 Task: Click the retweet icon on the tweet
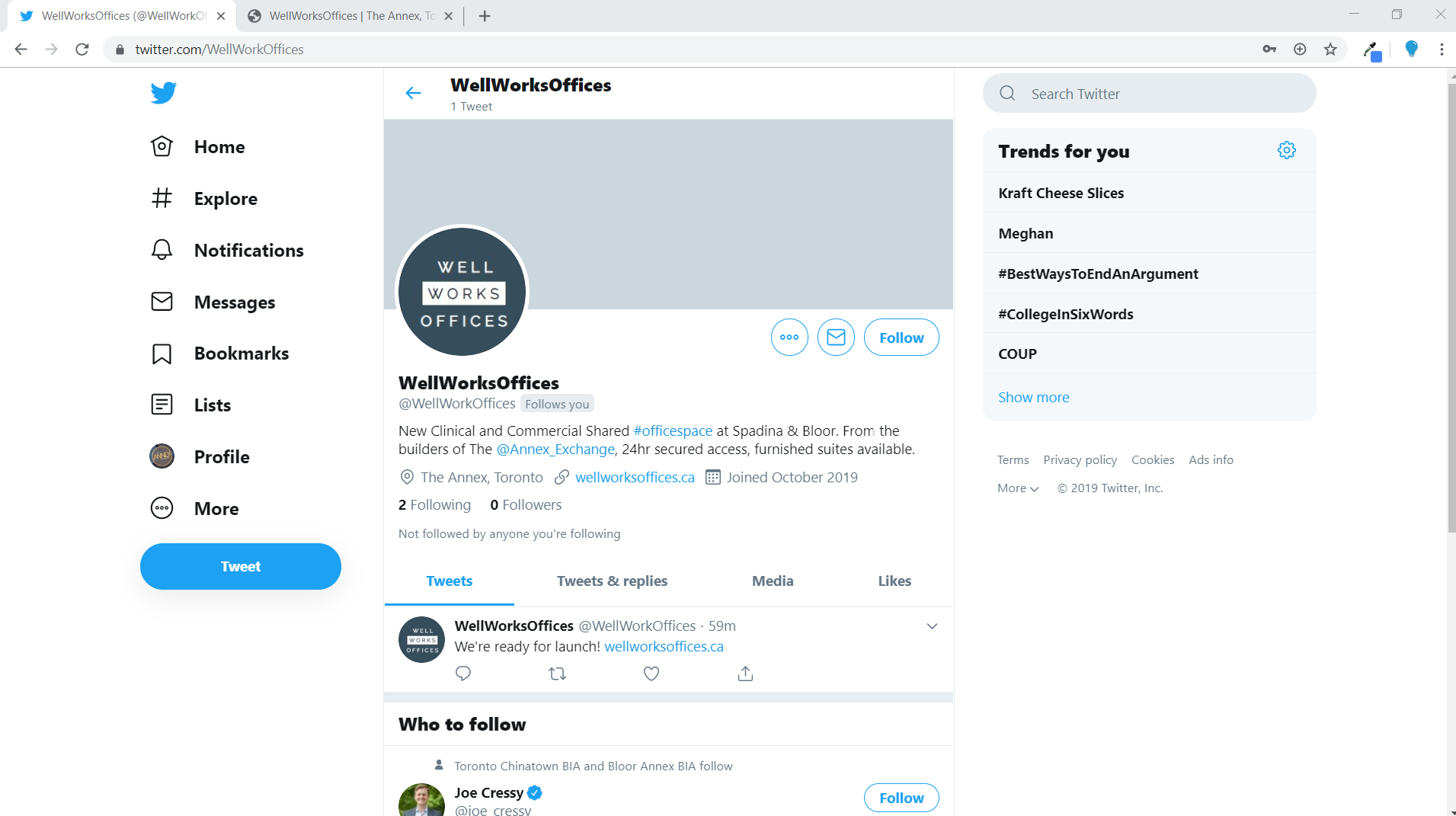(x=557, y=674)
